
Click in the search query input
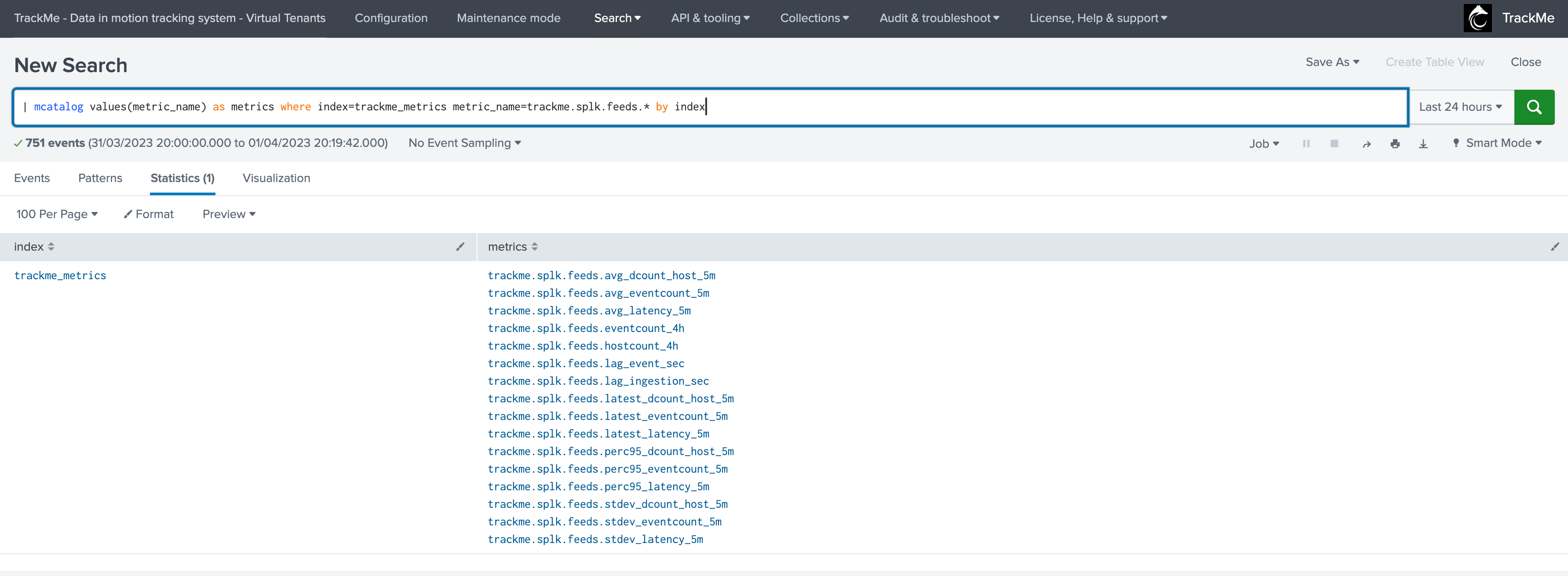pos(710,107)
